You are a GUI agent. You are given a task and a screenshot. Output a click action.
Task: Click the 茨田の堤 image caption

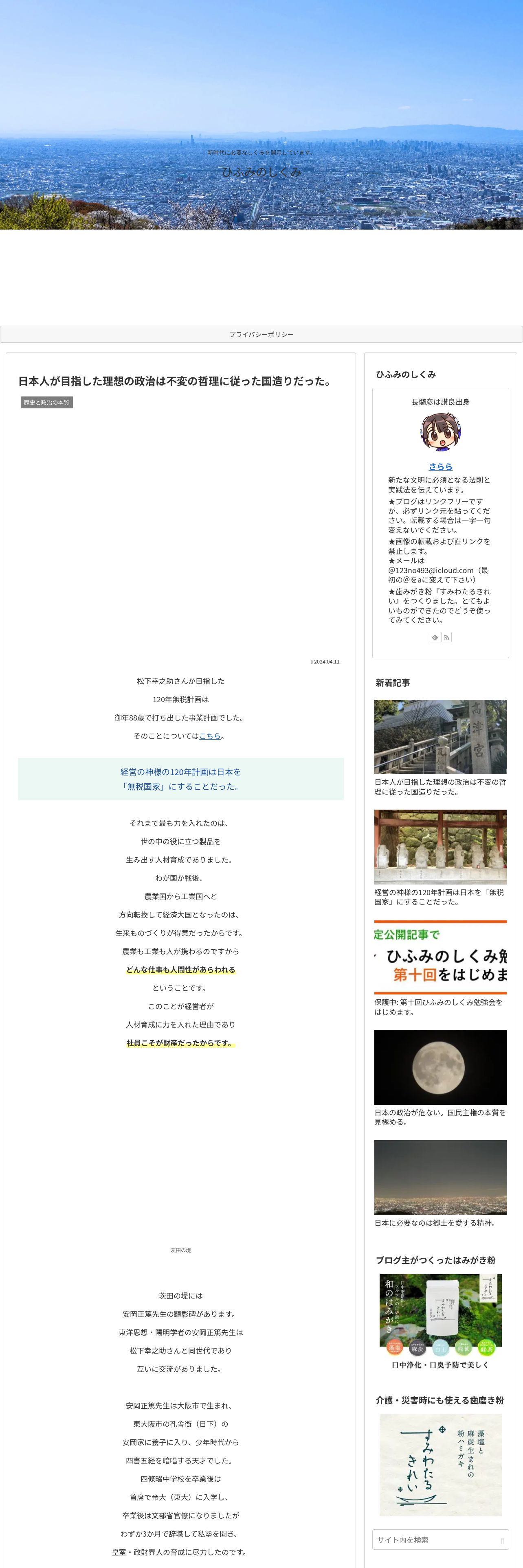(x=181, y=1250)
